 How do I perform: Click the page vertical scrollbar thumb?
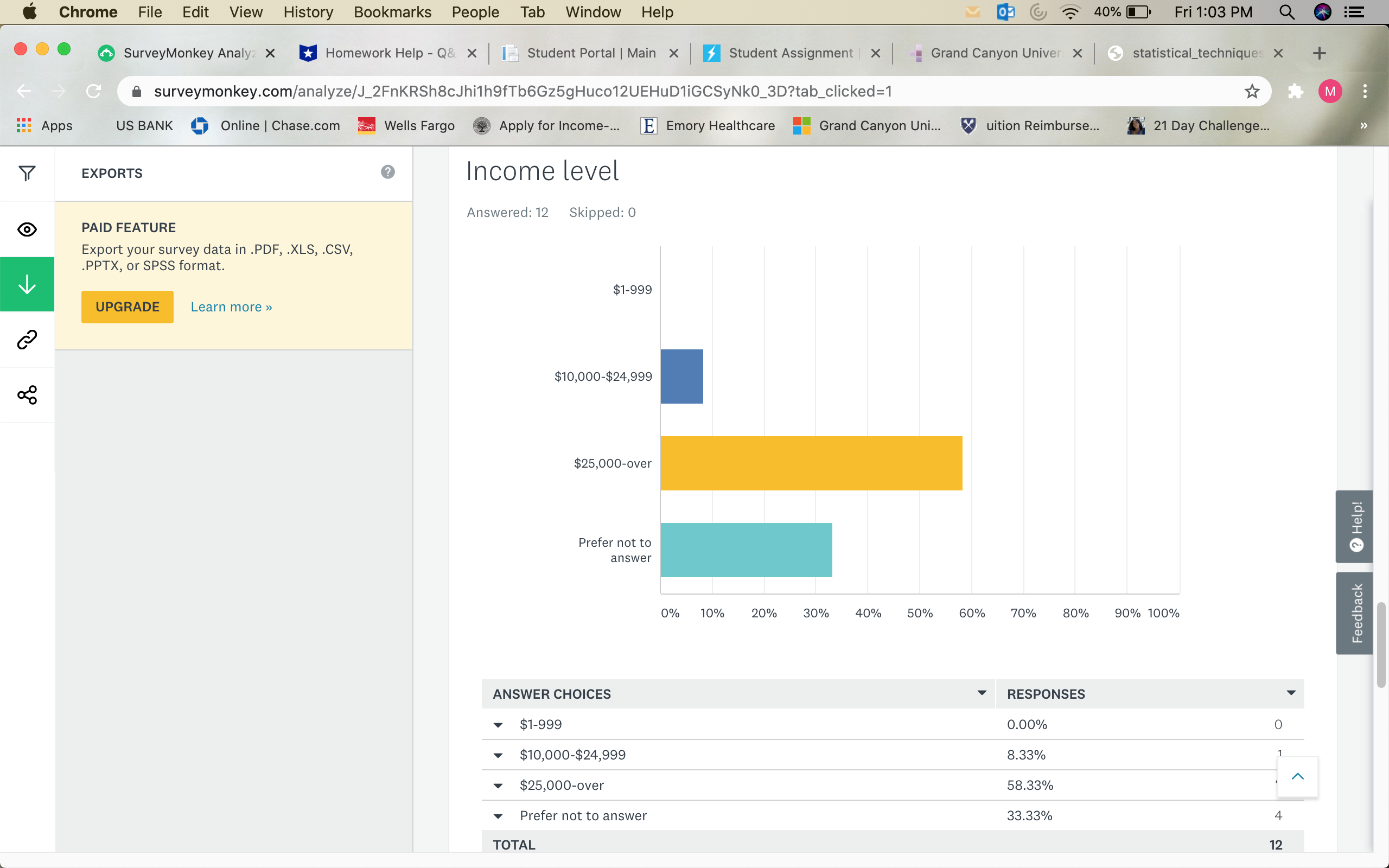pyautogui.click(x=1381, y=644)
